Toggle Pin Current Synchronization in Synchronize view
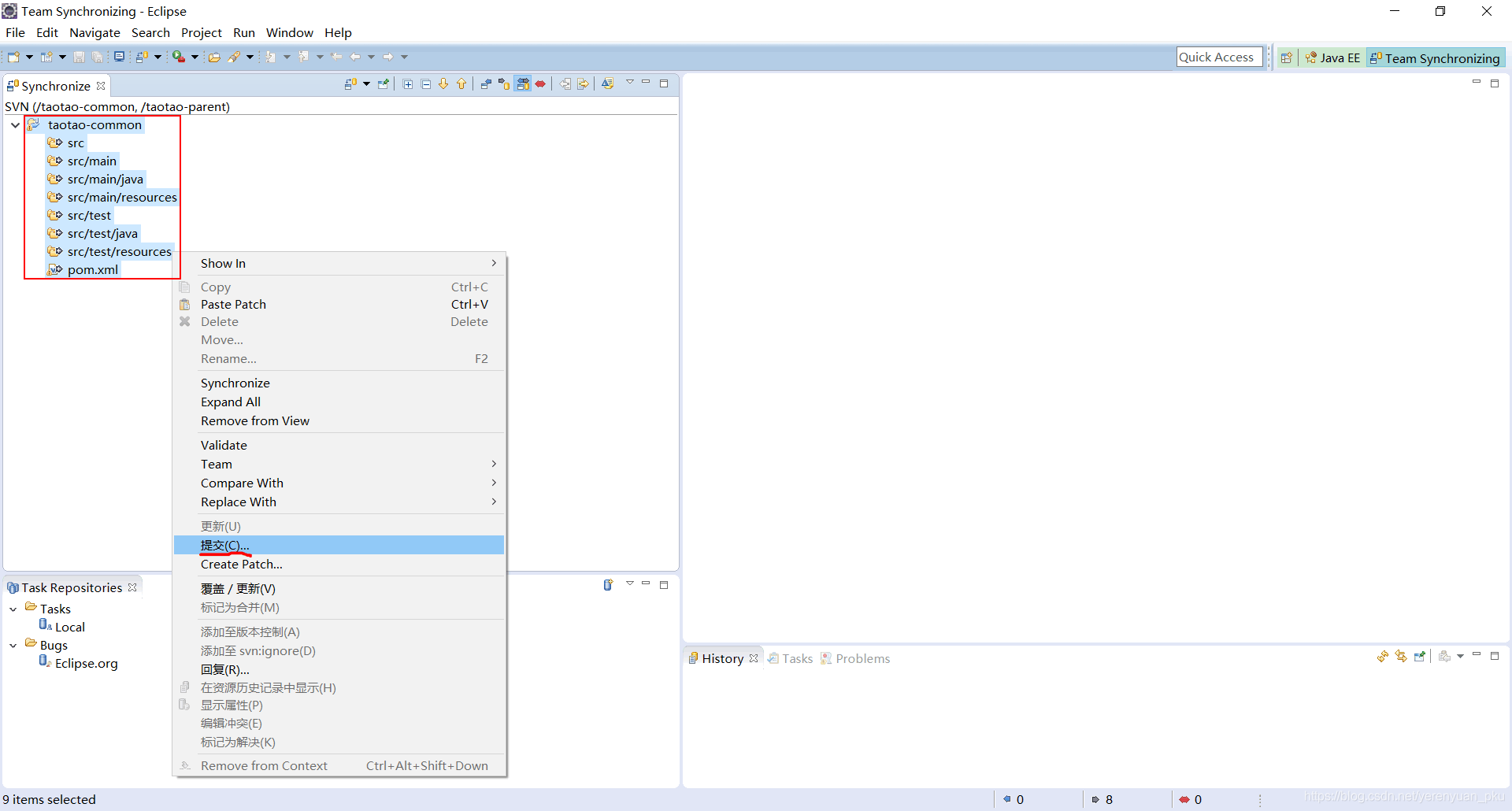The height and width of the screenshot is (811, 1512). [384, 83]
